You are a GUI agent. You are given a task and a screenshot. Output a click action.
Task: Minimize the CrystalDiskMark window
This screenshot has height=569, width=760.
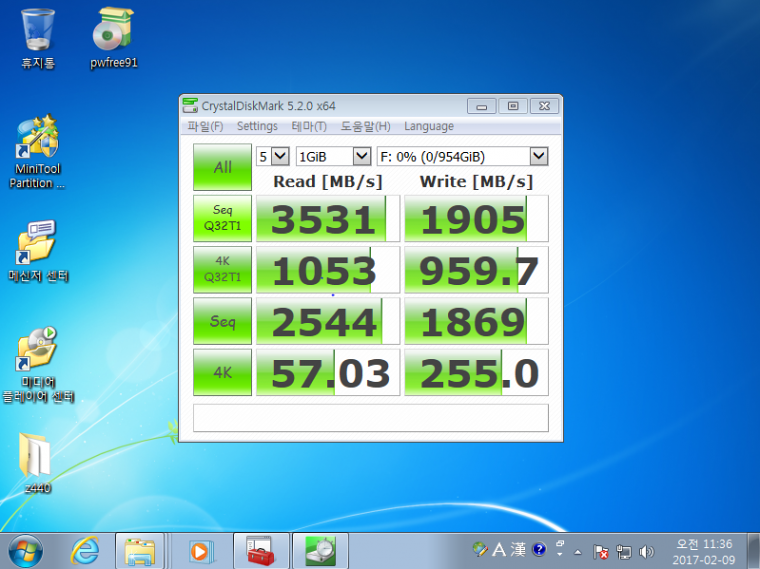coord(481,106)
